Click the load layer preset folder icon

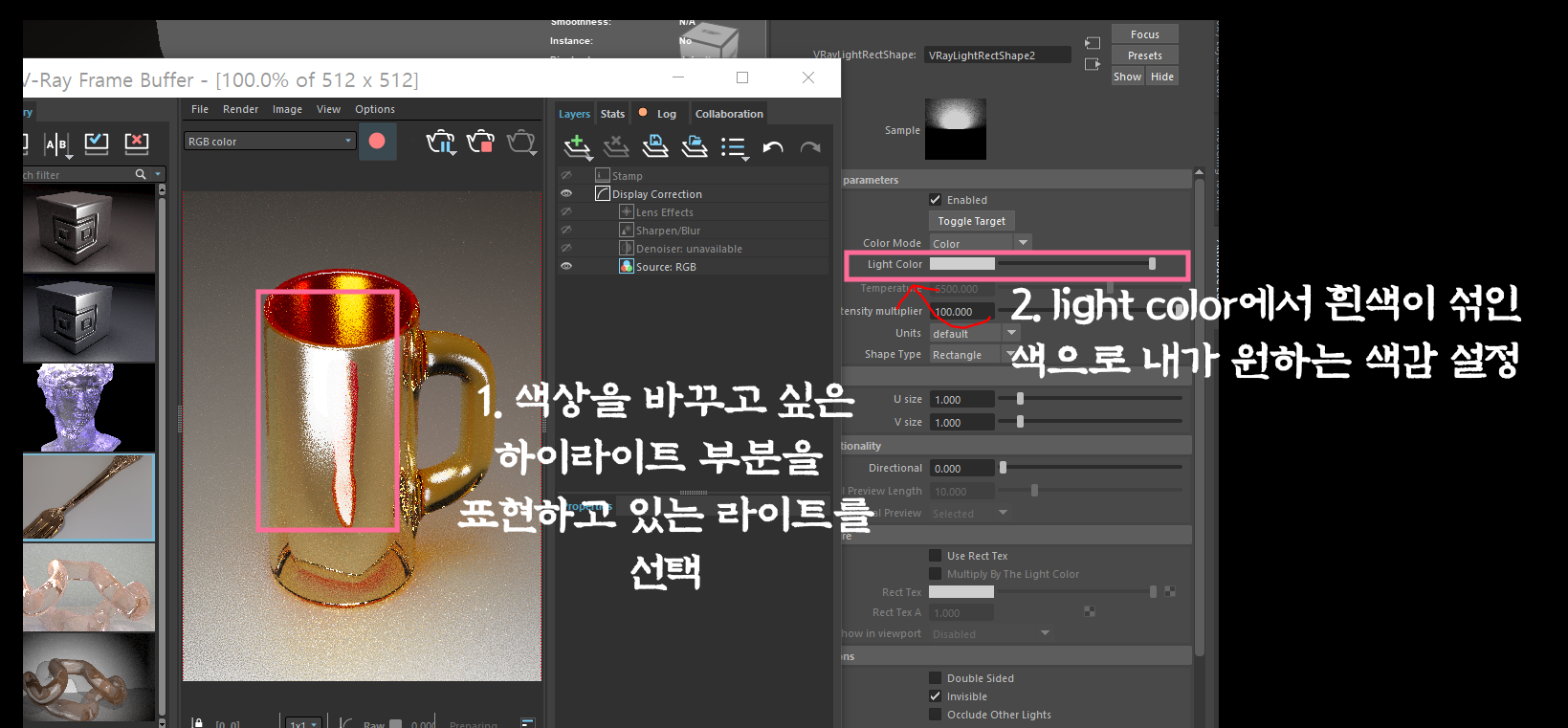coord(695,145)
